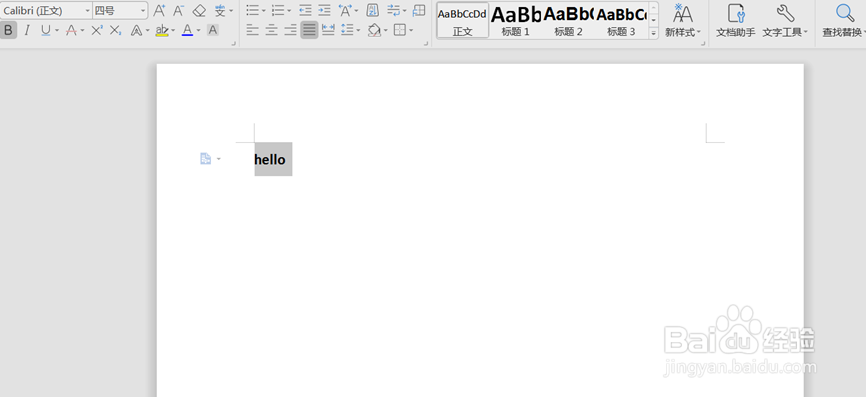Click the selected hello text
Screen dimensions: 866x397
(x=270, y=160)
